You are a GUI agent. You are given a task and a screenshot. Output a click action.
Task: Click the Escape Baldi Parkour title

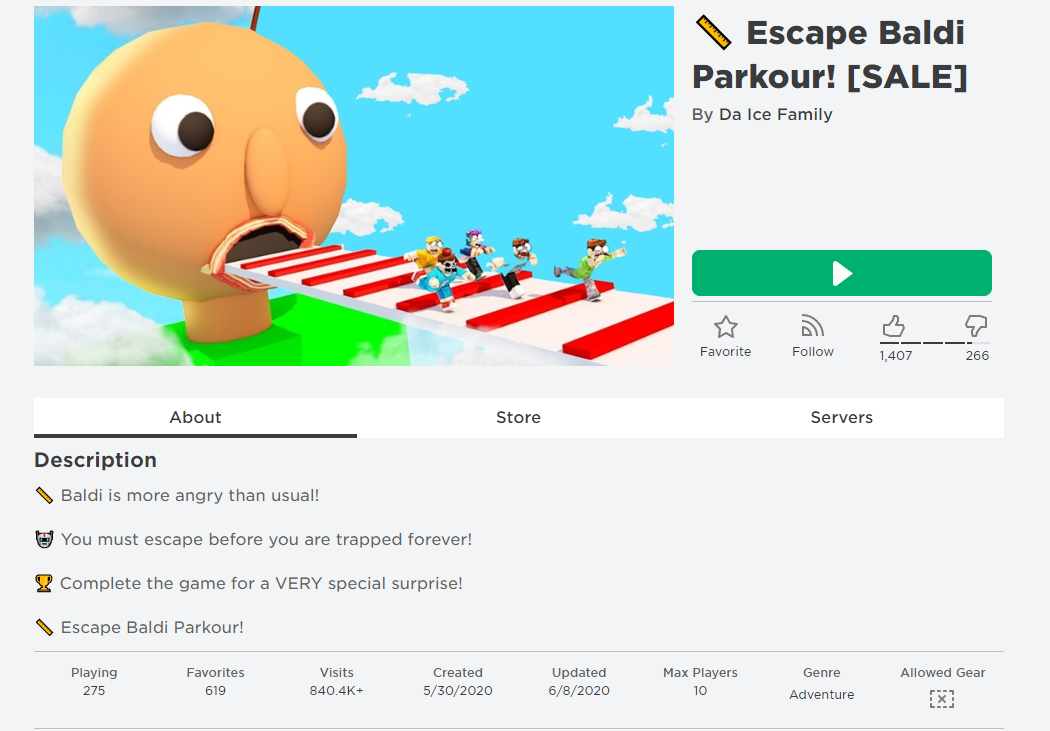coord(830,55)
